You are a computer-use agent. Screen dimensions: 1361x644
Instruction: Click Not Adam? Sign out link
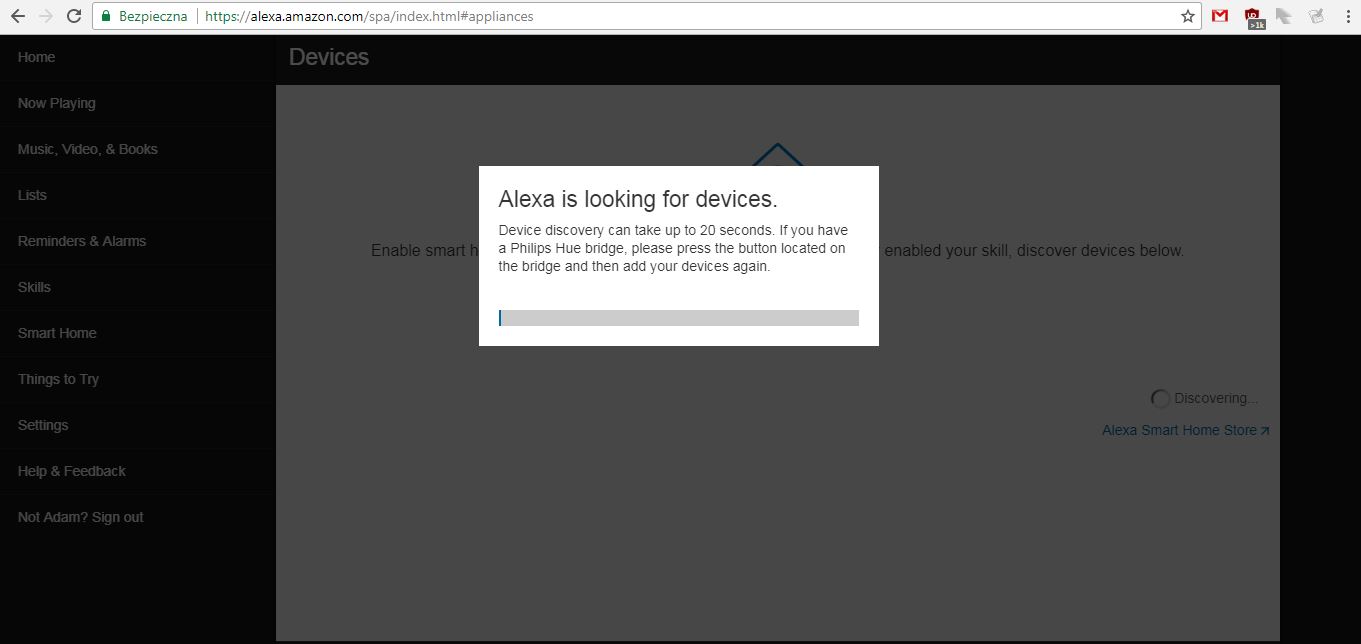(137, 517)
